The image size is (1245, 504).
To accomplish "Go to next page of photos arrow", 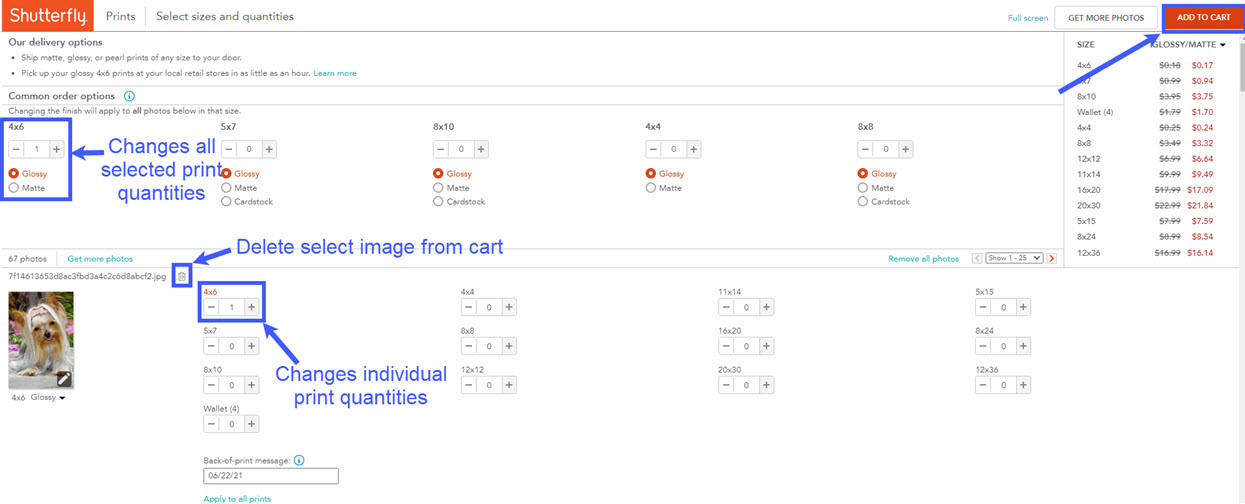I will click(x=1051, y=258).
